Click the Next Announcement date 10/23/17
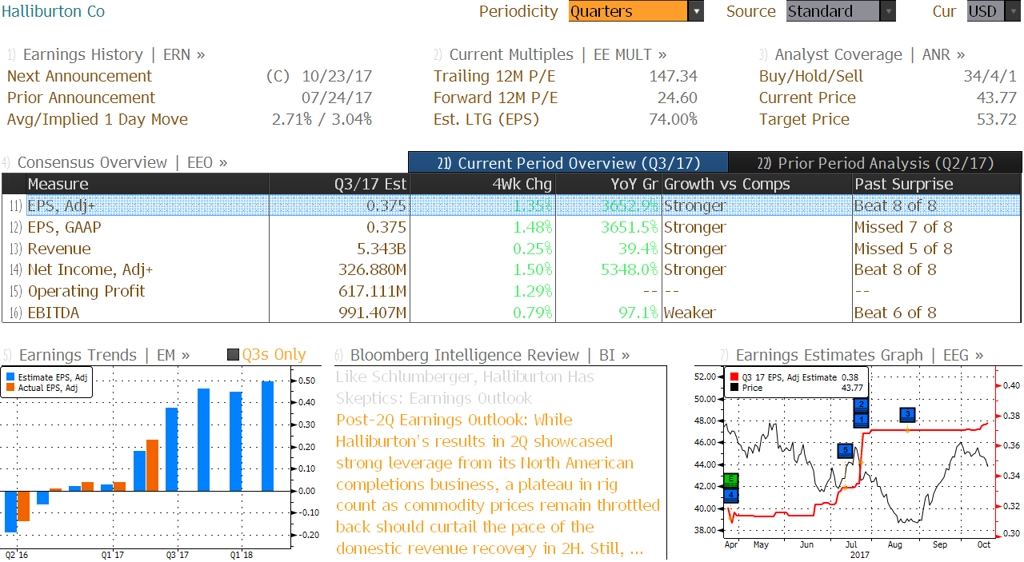Image resolution: width=1024 pixels, height=562 pixels. (337, 76)
